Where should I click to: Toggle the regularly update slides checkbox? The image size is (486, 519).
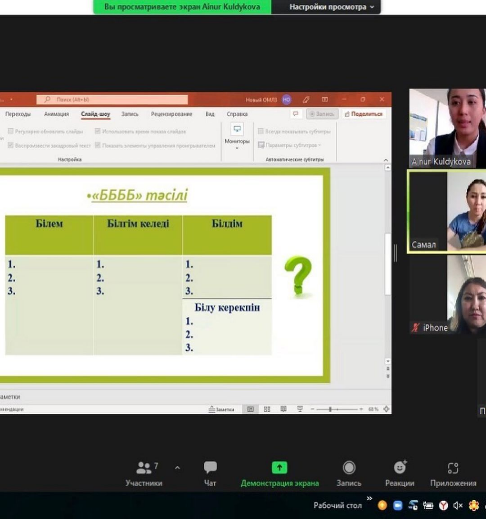click(11, 131)
